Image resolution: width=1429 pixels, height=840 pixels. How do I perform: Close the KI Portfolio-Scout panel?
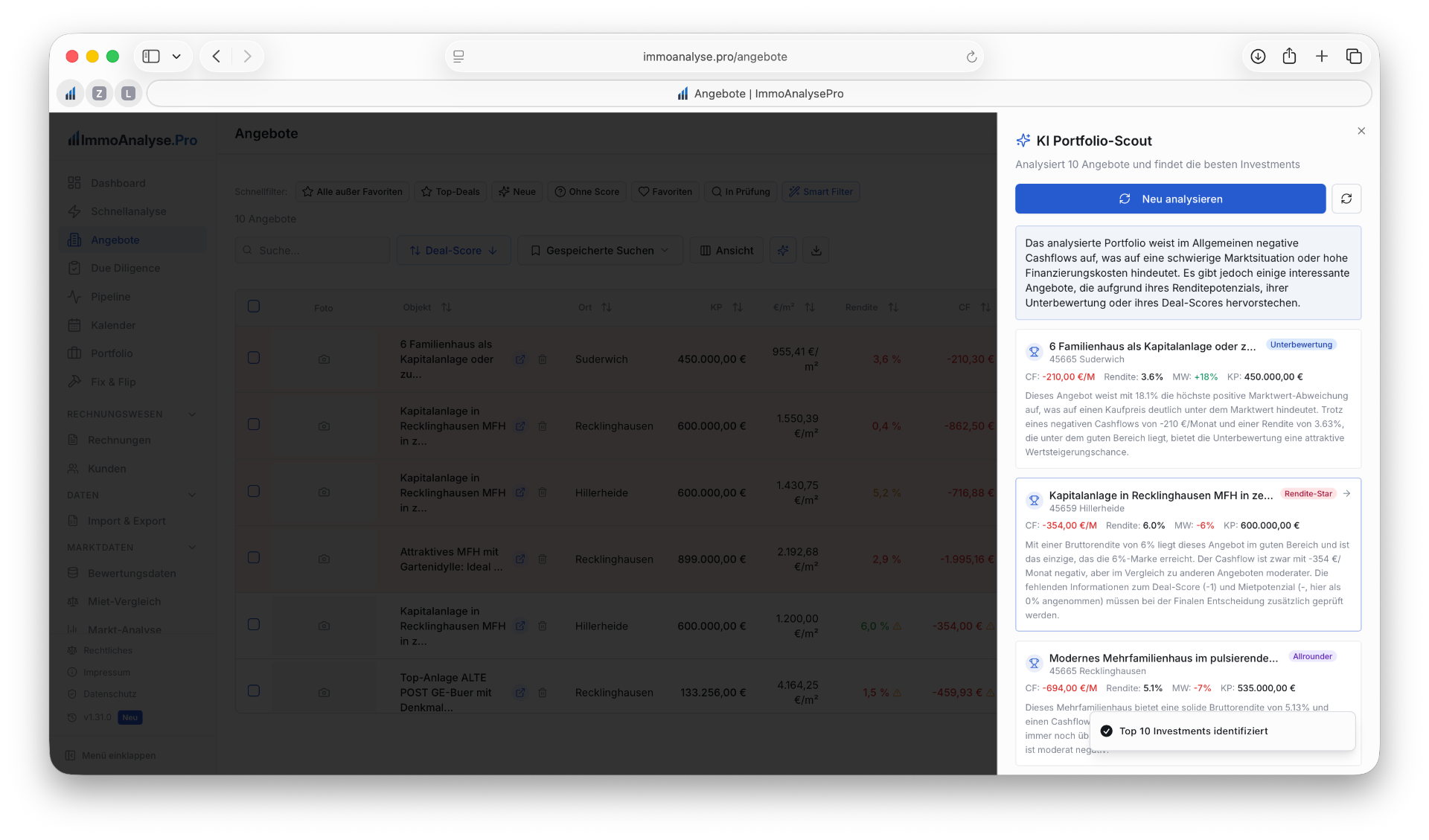(x=1361, y=131)
